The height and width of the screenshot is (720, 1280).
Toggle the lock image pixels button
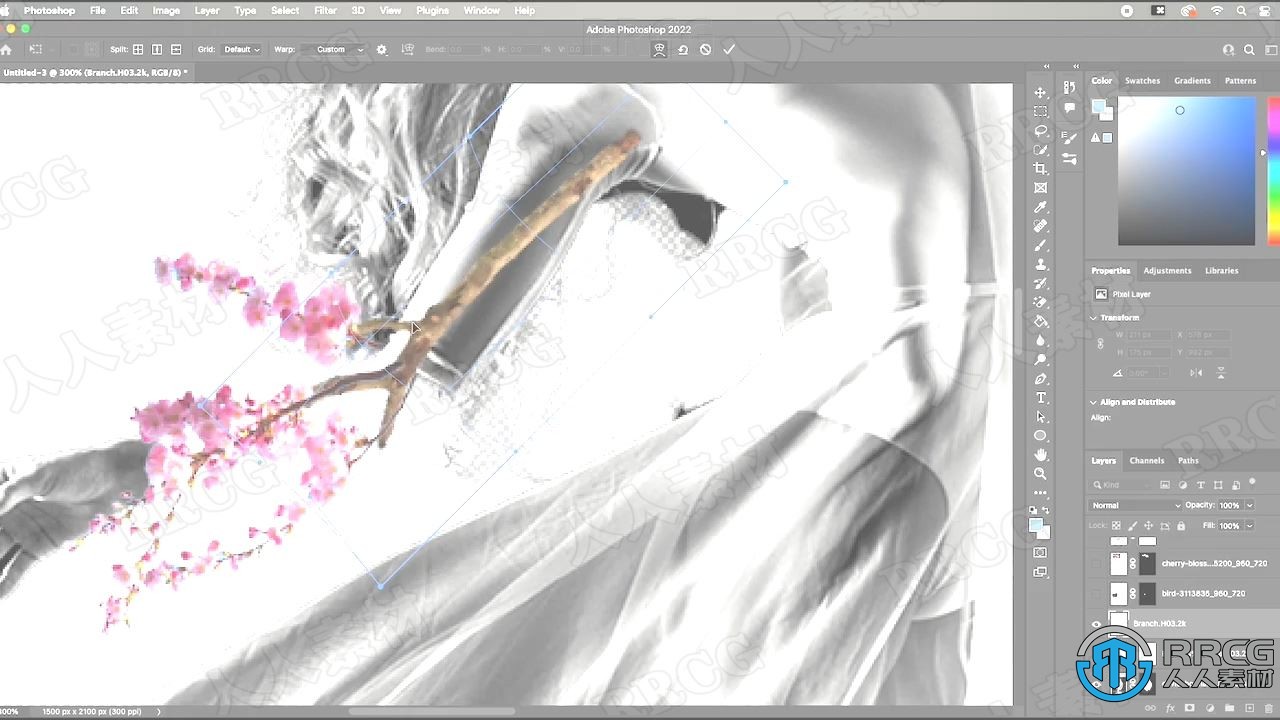[1133, 525]
